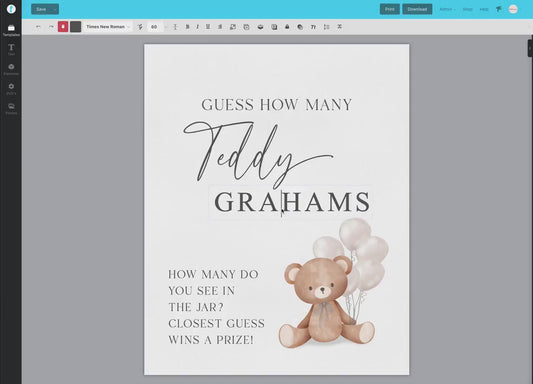The image size is (533, 384).
Task: Open the dark gray text color swatch
Action: (75, 27)
